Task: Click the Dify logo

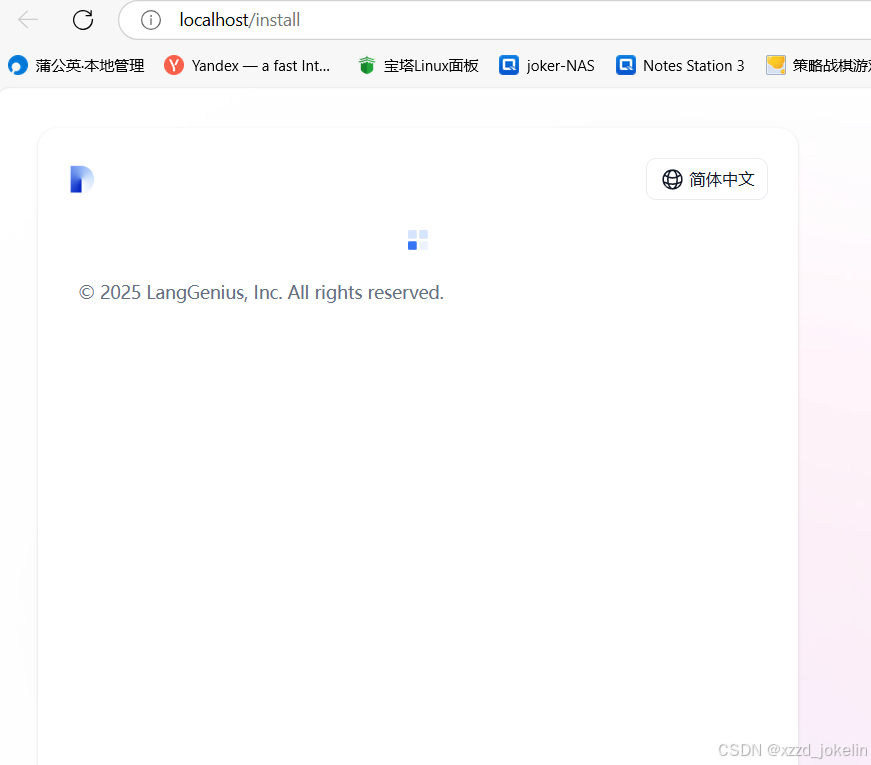Action: point(81,179)
